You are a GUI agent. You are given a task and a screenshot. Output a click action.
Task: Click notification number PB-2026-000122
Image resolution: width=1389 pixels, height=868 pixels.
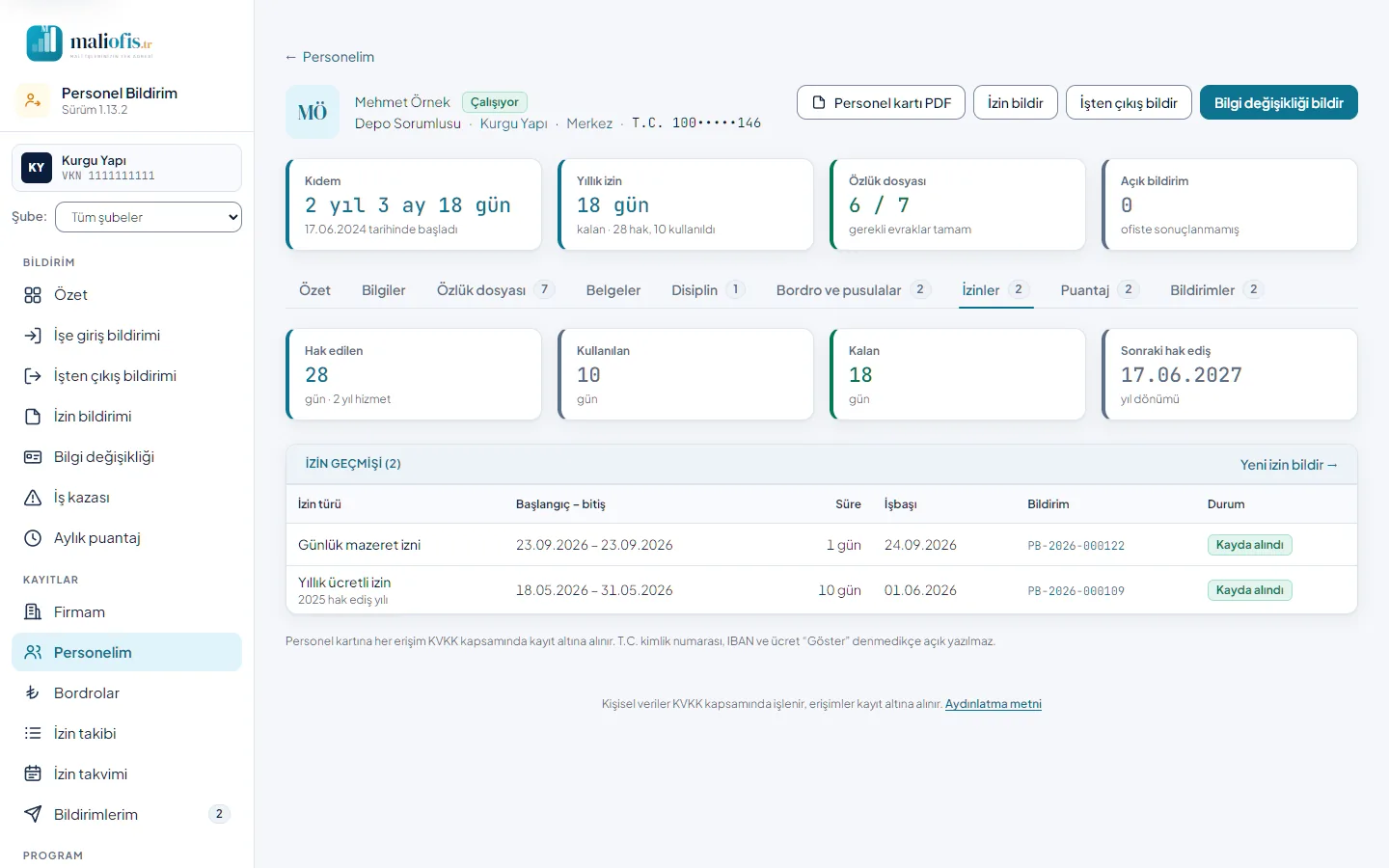click(1076, 546)
